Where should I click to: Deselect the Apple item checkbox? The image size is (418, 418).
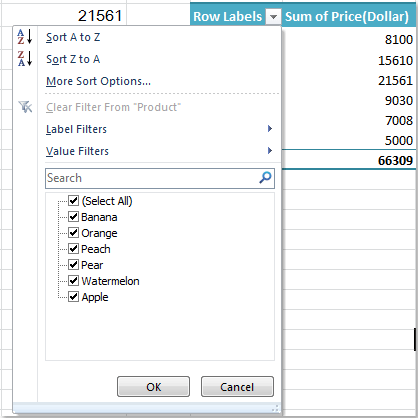[x=73, y=297]
